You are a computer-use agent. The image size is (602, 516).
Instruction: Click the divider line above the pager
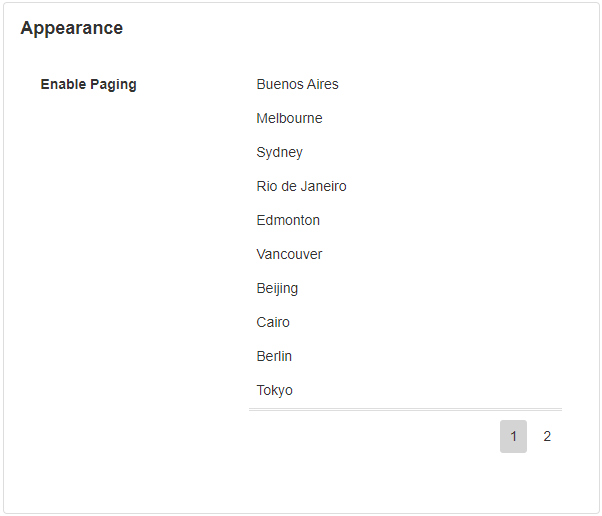(x=405, y=410)
